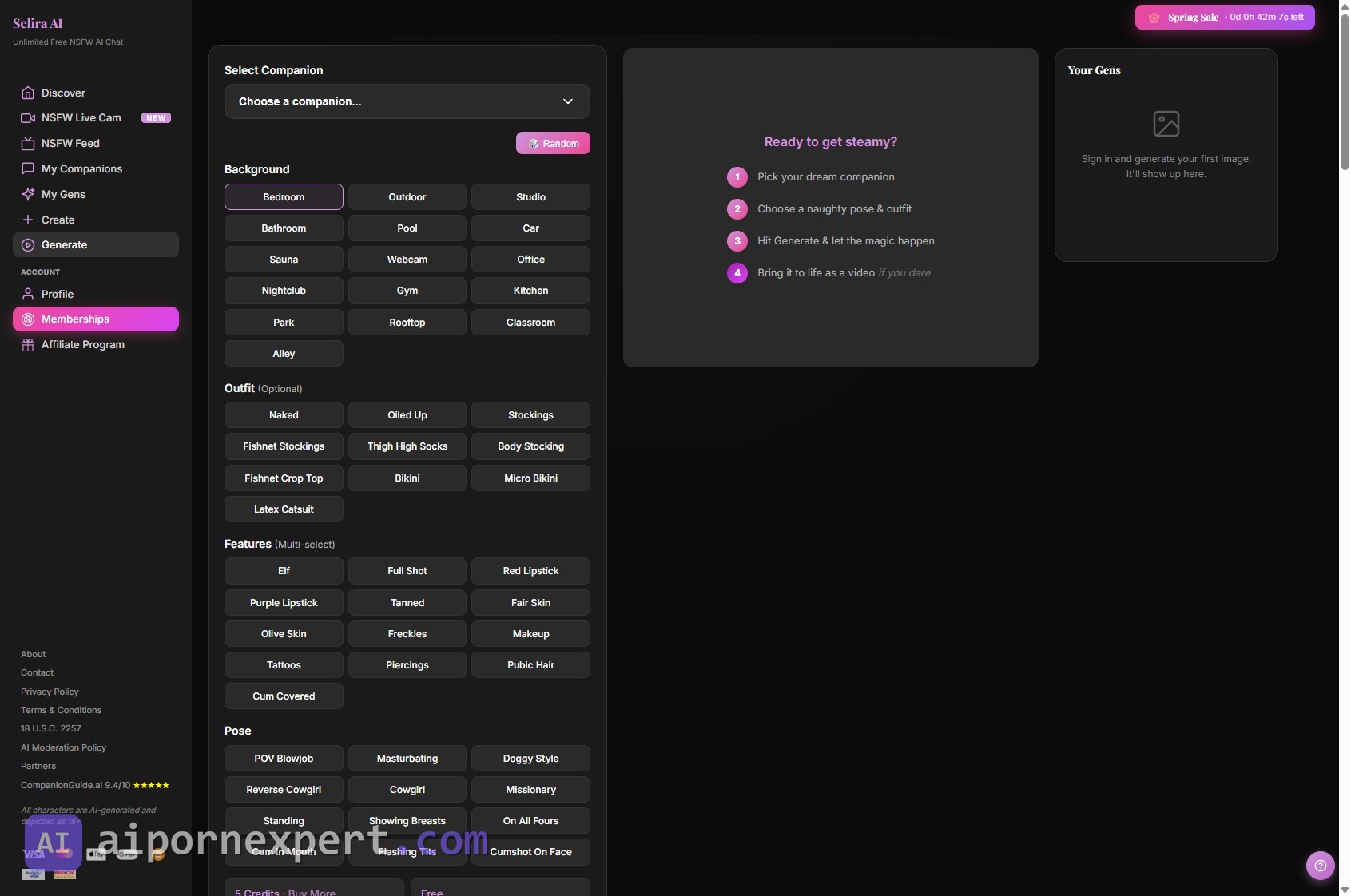Open the About link
The height and width of the screenshot is (896, 1351).
tap(34, 654)
